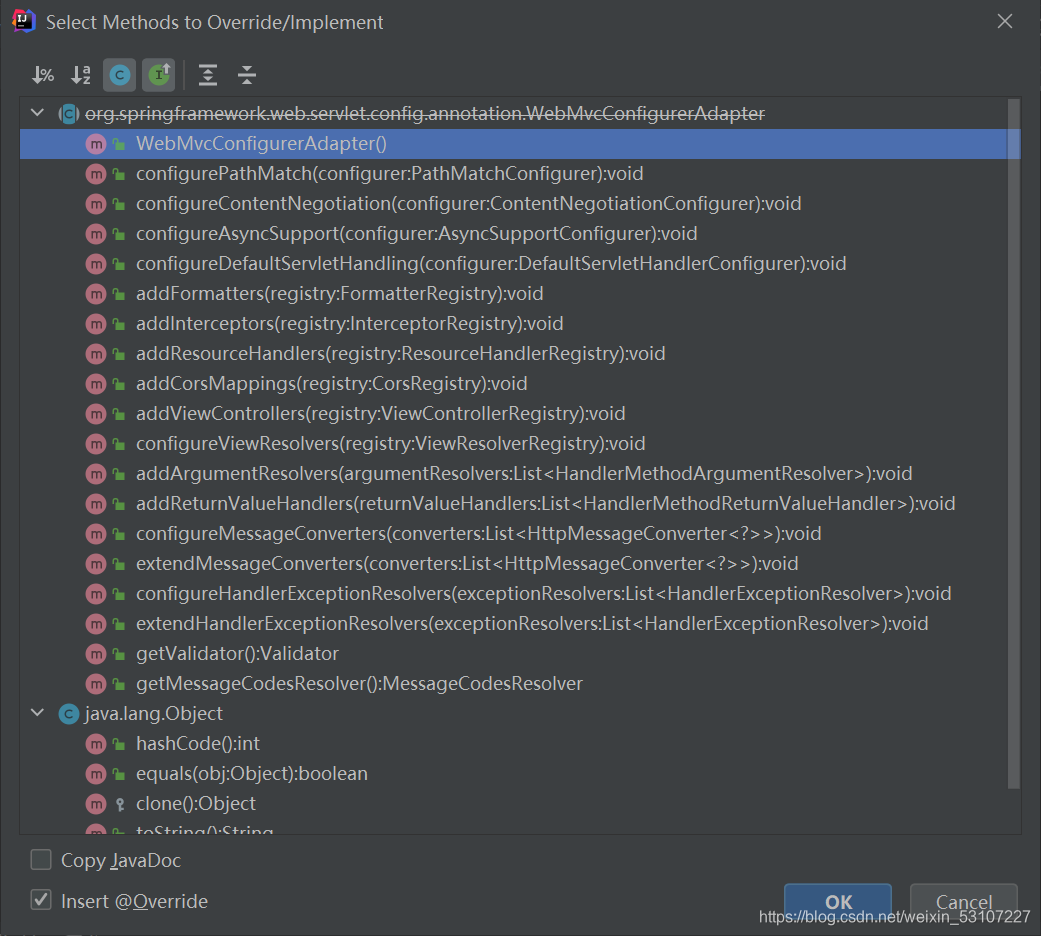Viewport: 1041px width, 936px height.
Task: Click the Cancel button
Action: (x=963, y=902)
